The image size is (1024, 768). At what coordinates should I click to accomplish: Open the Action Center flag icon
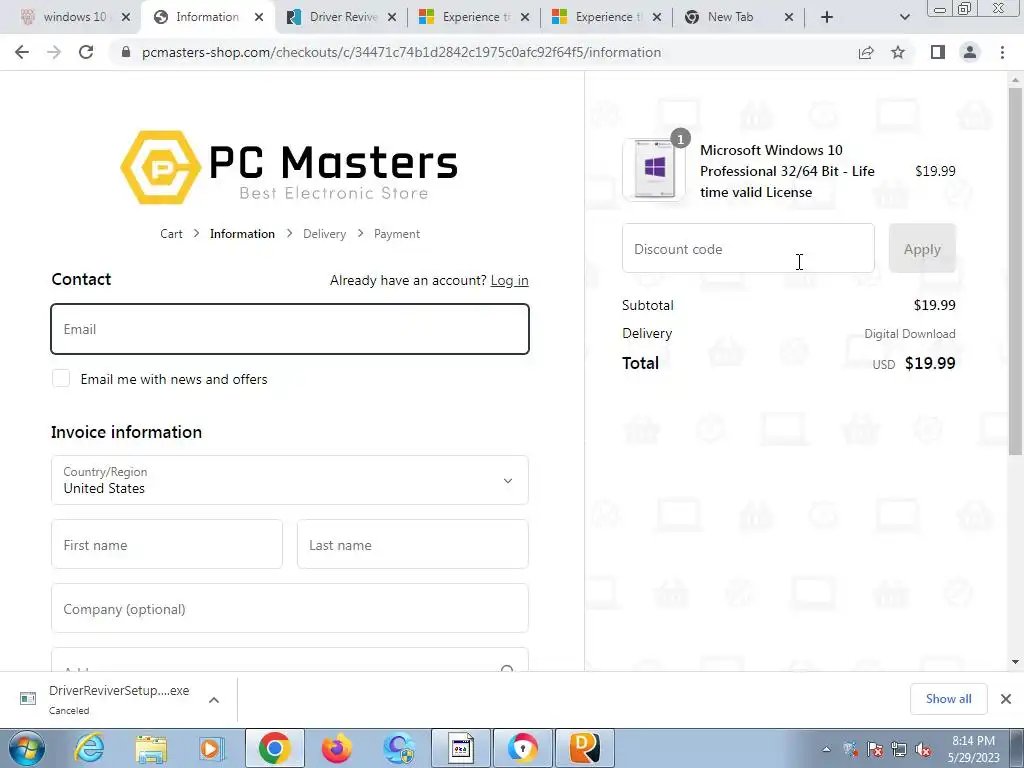point(874,749)
